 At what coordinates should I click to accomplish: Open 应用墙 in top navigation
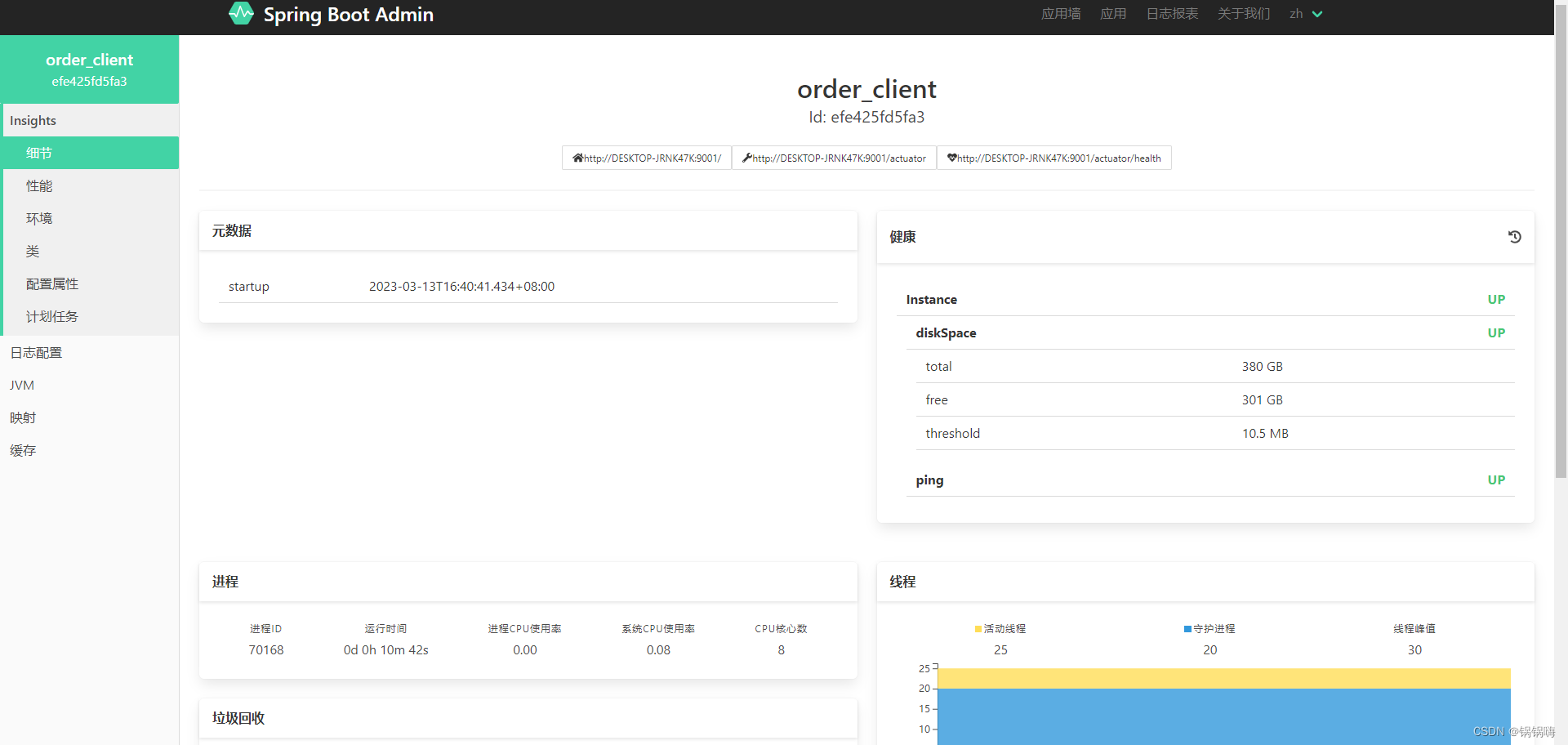(x=1061, y=14)
